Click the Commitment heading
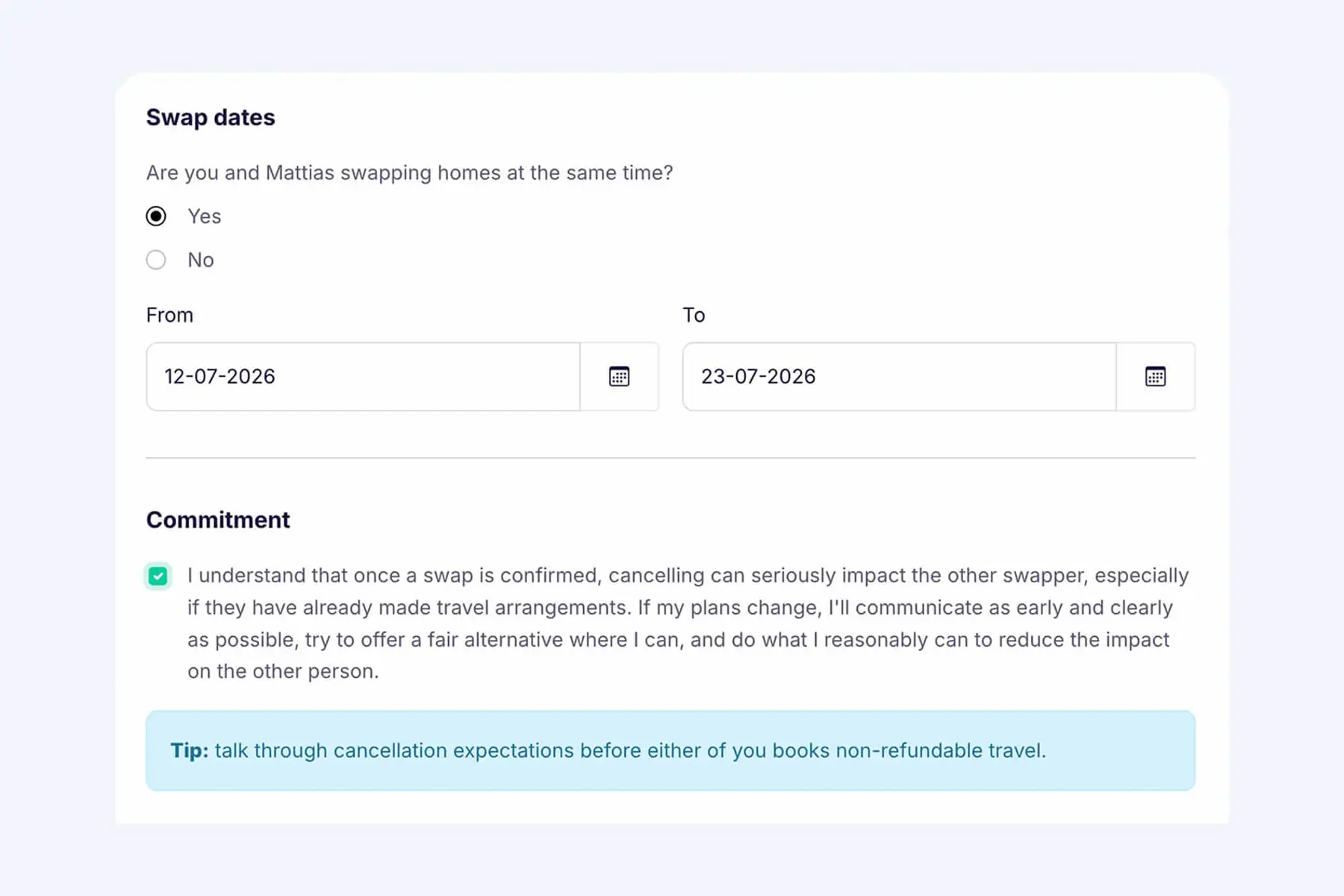1344x896 pixels. click(218, 520)
